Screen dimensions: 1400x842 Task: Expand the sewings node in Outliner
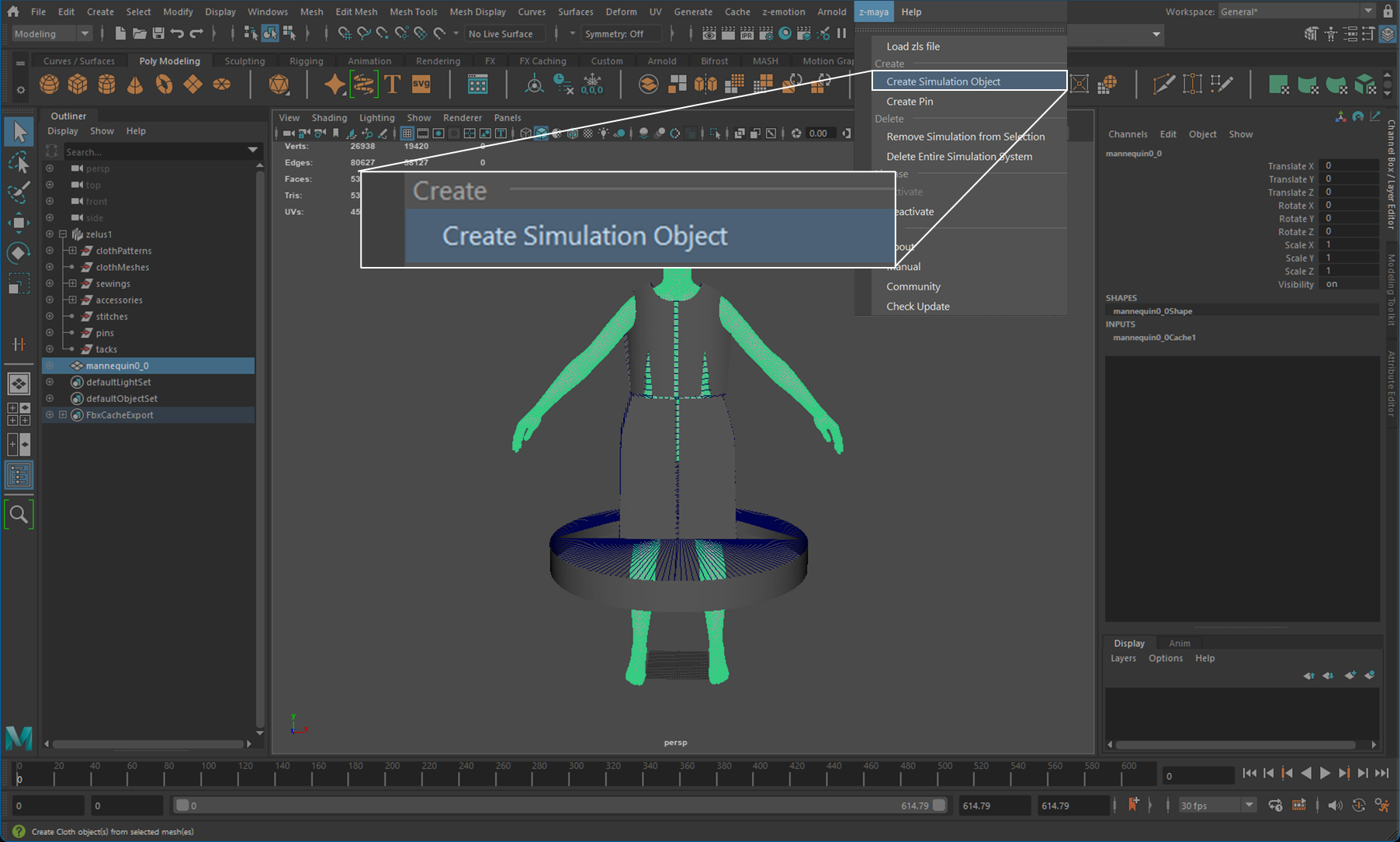point(72,283)
